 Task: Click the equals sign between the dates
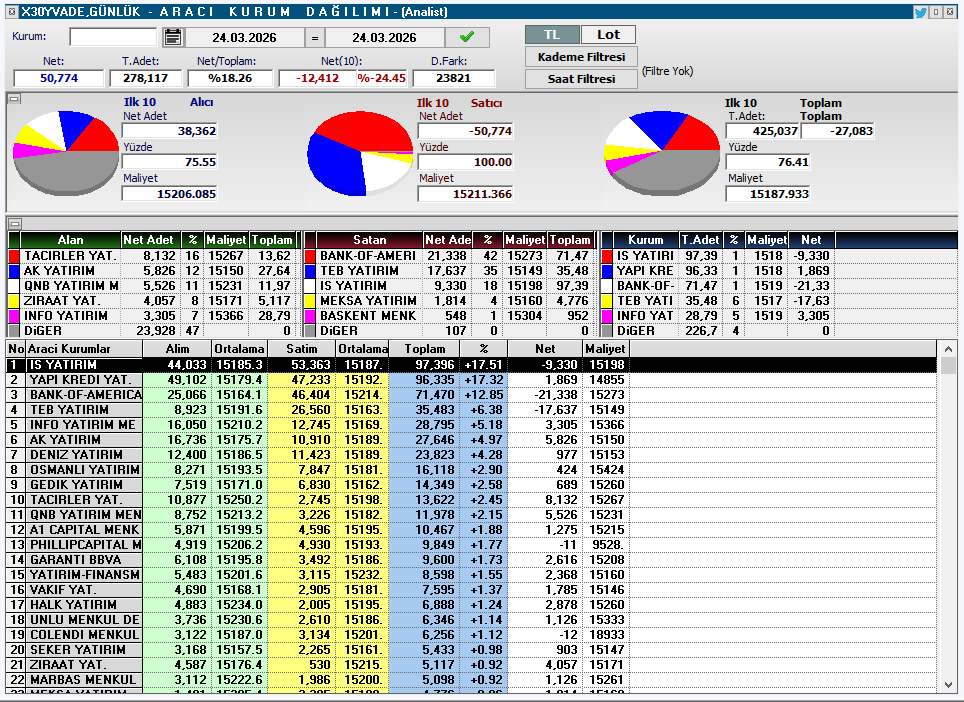click(x=314, y=38)
